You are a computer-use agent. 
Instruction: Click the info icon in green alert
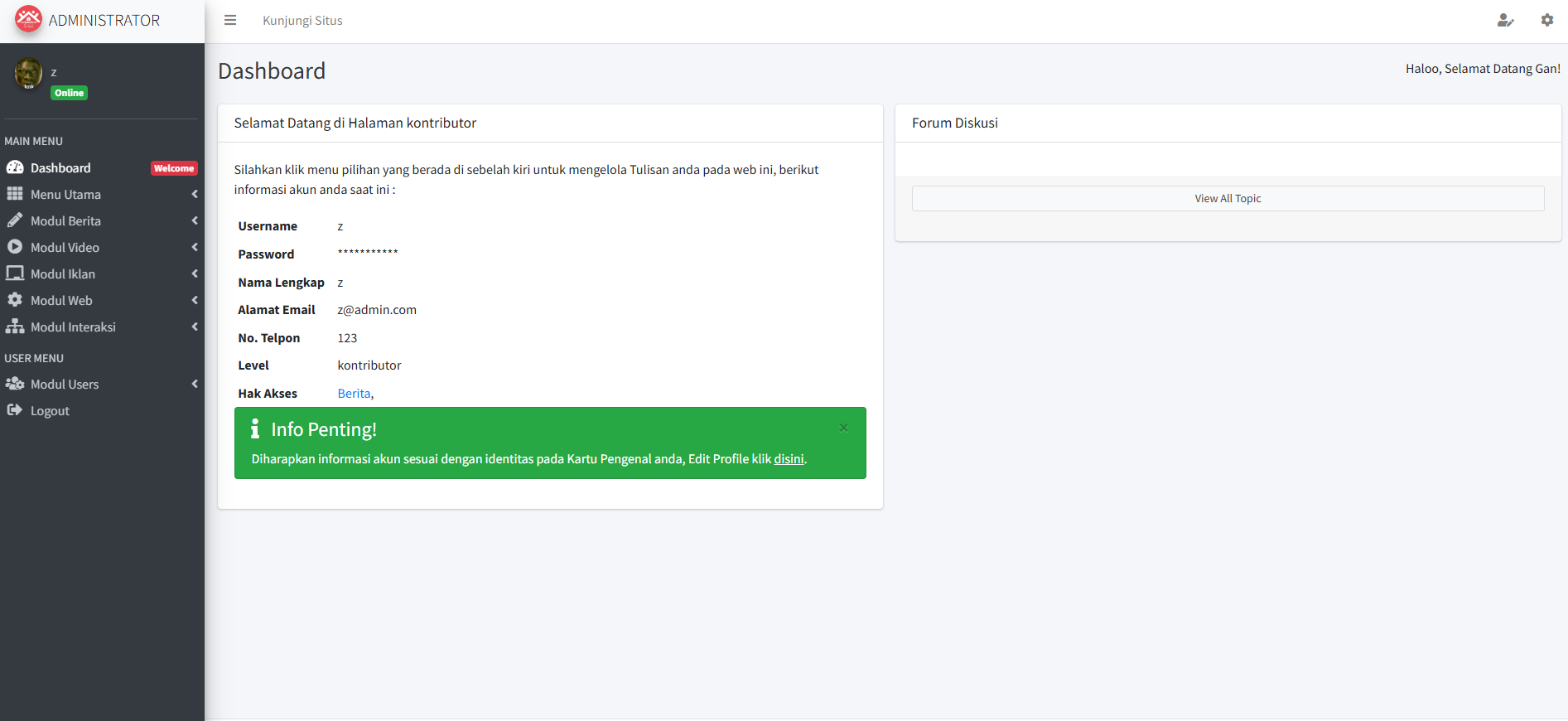[255, 428]
